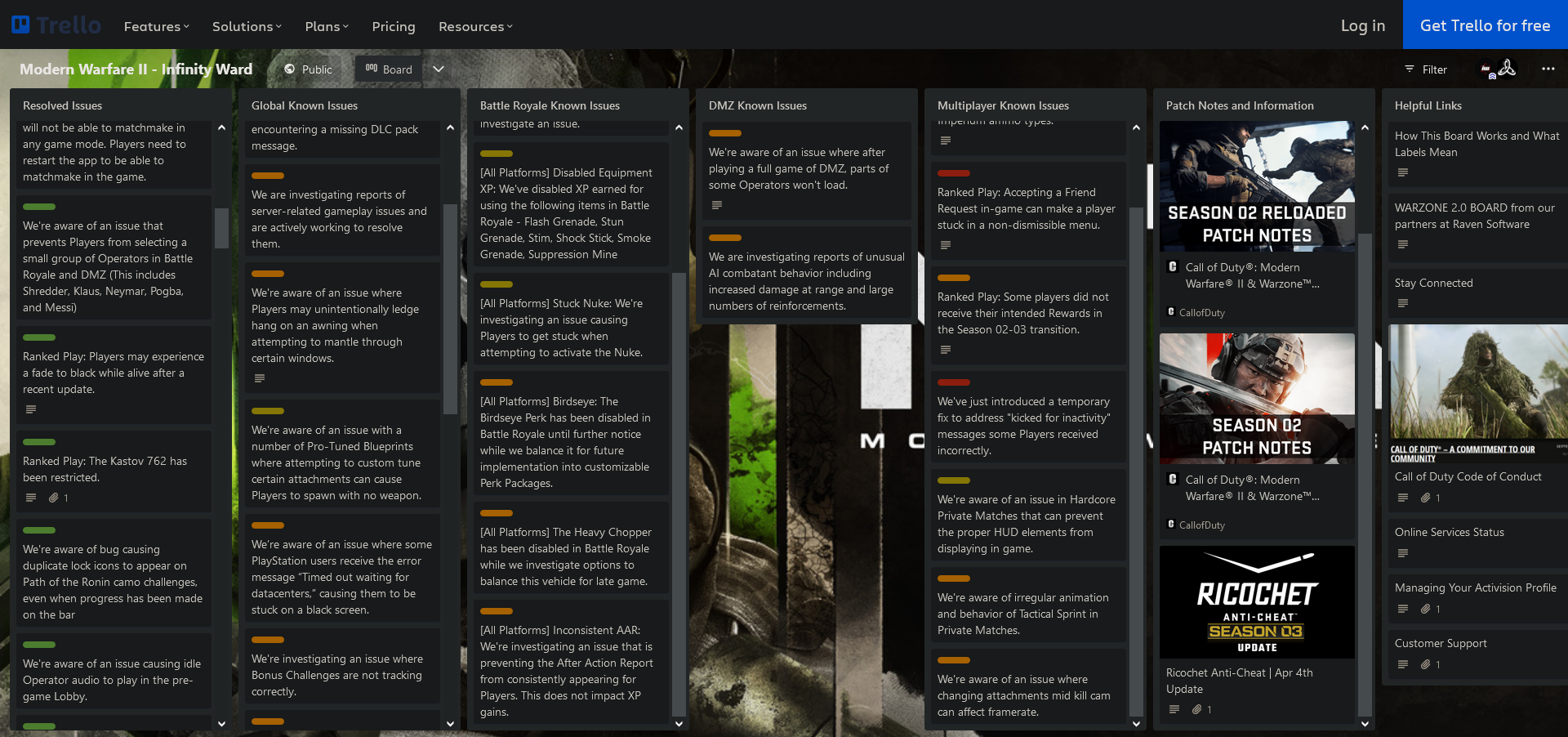Click the Season 02 Reloaded patch notes thumbnail
This screenshot has width=1568, height=737.
click(1257, 186)
